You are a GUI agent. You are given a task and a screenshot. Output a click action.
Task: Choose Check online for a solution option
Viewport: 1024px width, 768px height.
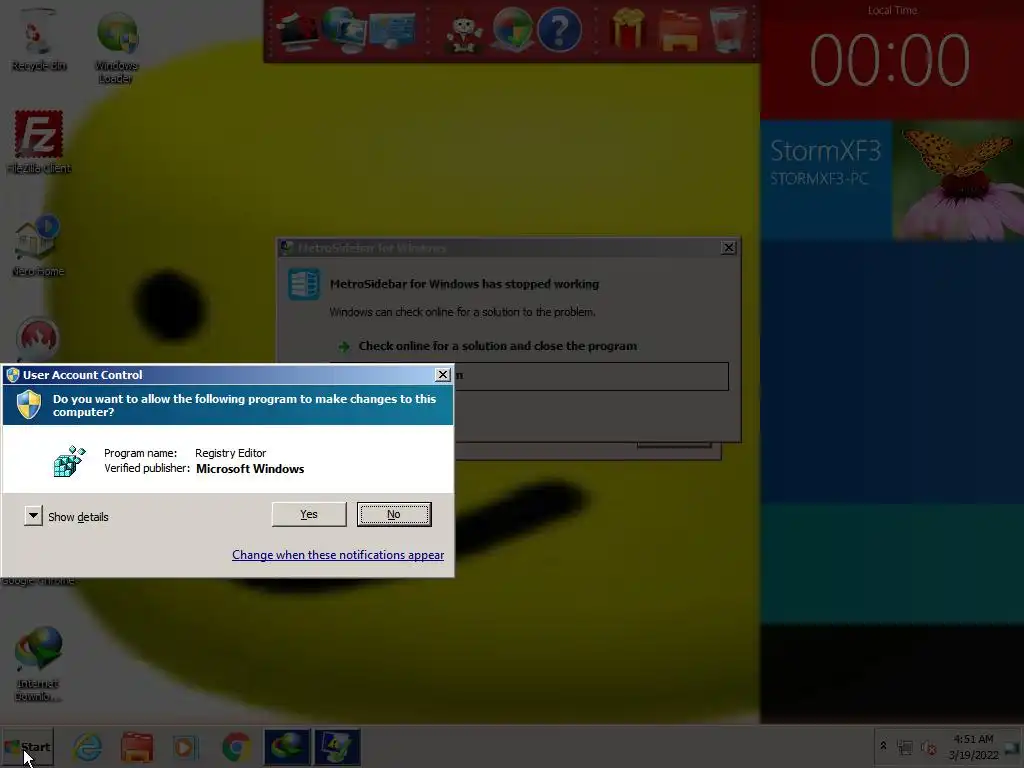(497, 346)
